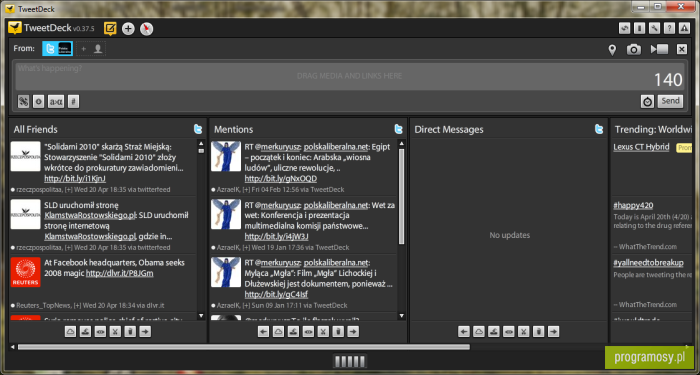
Task: Open the compass directory icon
Action: (x=146, y=29)
